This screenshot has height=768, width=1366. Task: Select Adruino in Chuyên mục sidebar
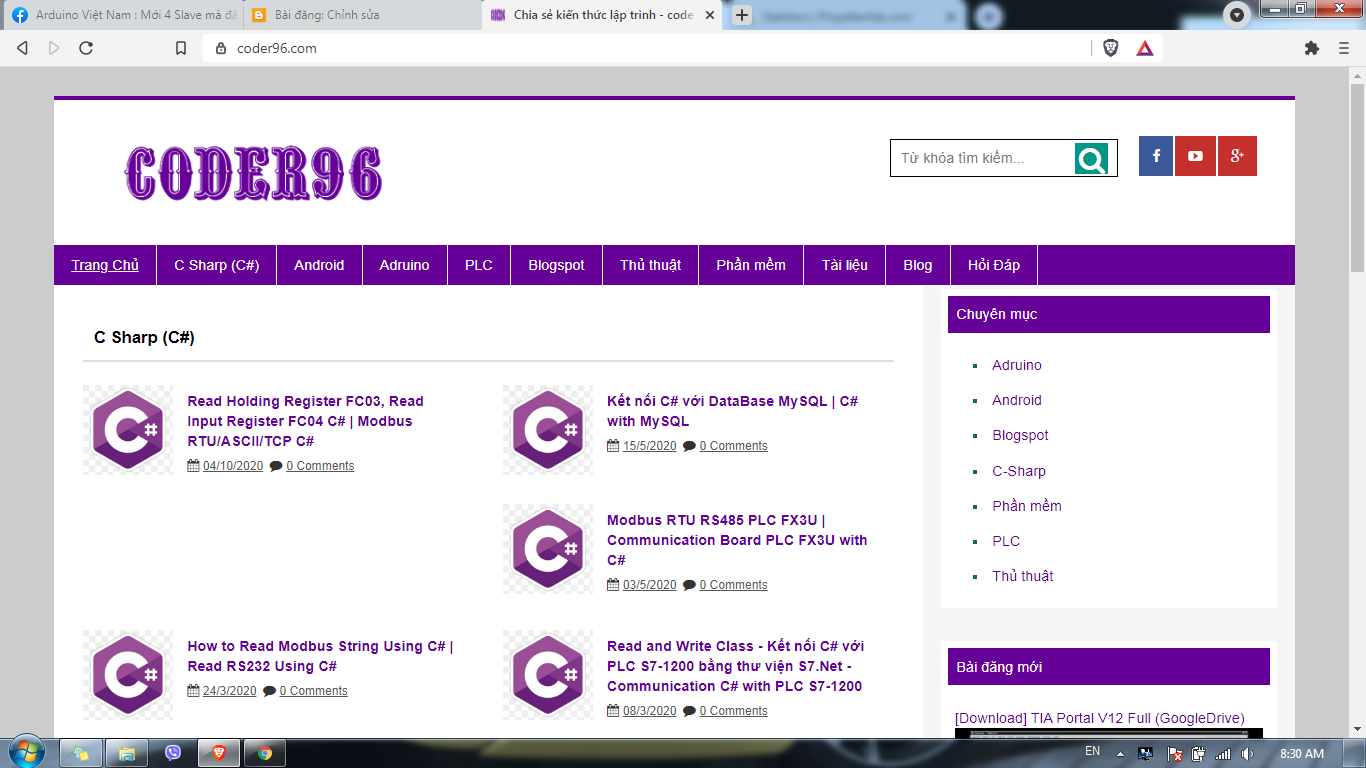click(x=1017, y=365)
